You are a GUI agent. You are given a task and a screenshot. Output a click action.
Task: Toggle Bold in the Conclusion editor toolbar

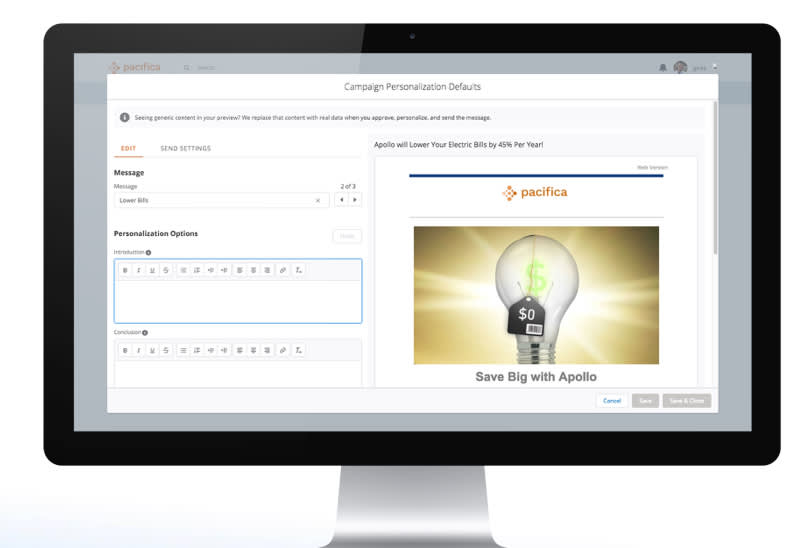click(125, 351)
